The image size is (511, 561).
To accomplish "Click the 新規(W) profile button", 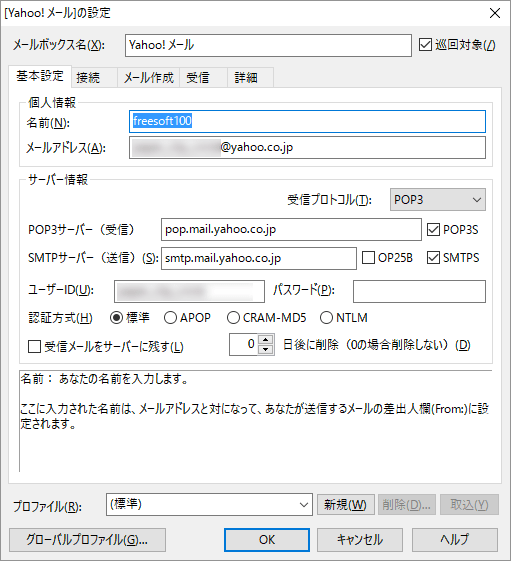I will tap(346, 504).
